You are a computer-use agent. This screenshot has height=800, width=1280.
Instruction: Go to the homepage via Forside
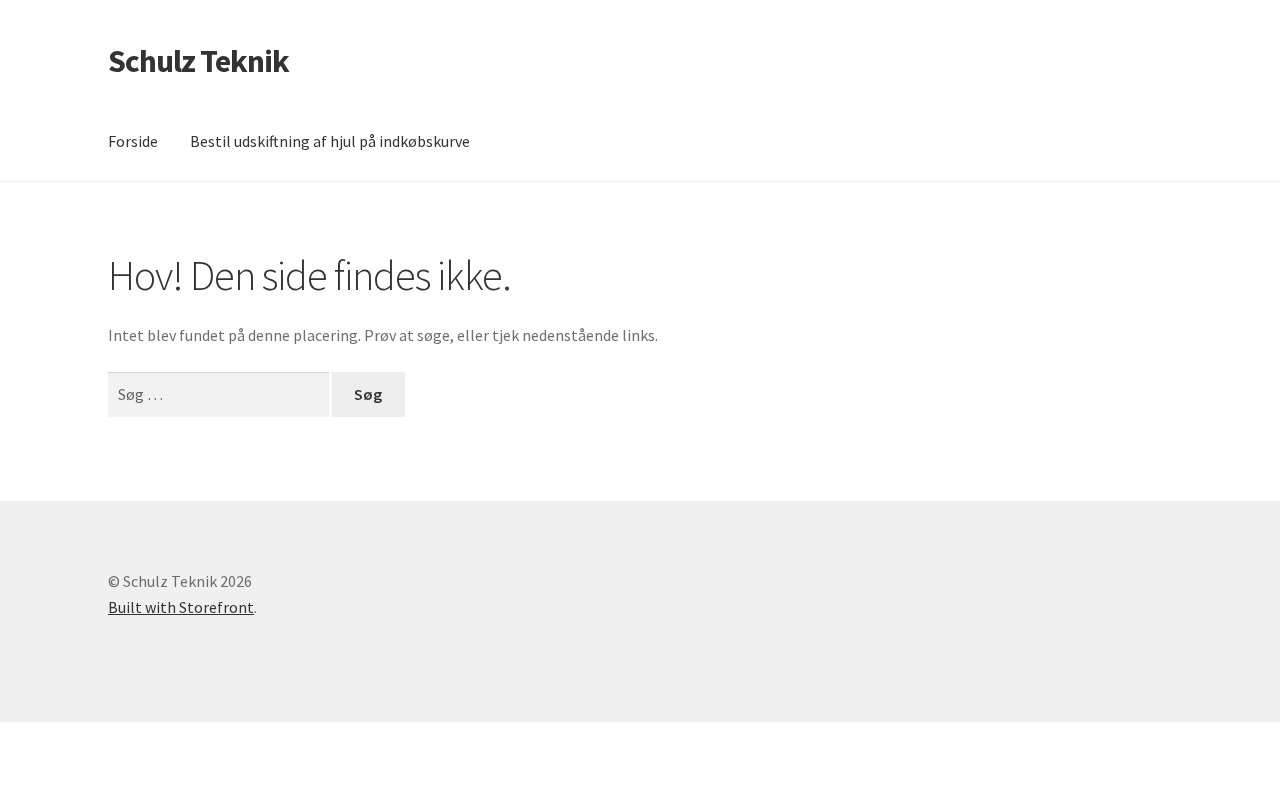[133, 141]
